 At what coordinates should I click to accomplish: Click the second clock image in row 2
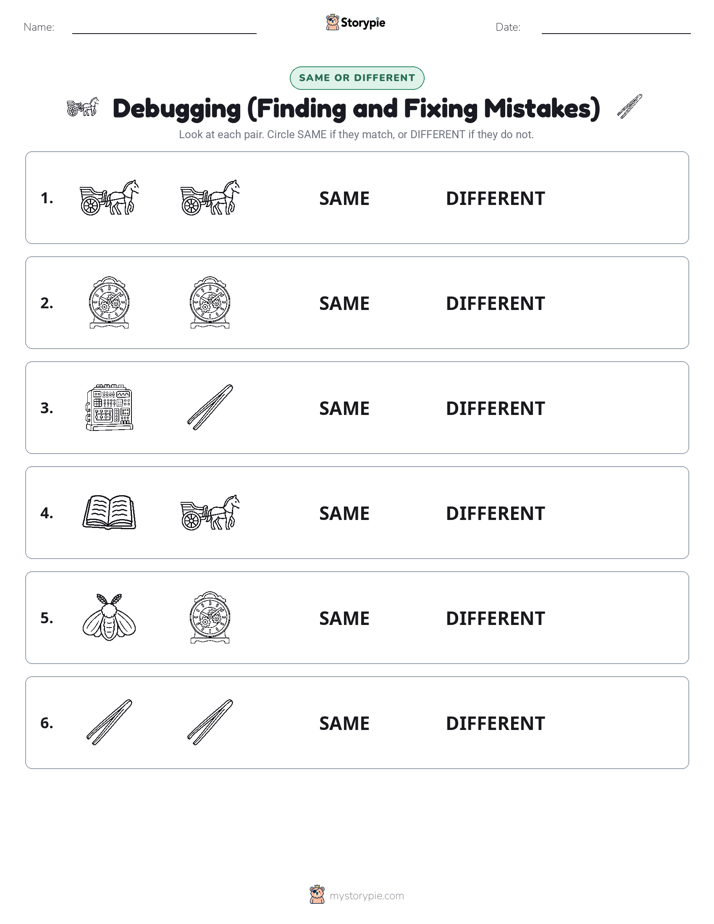(x=210, y=302)
